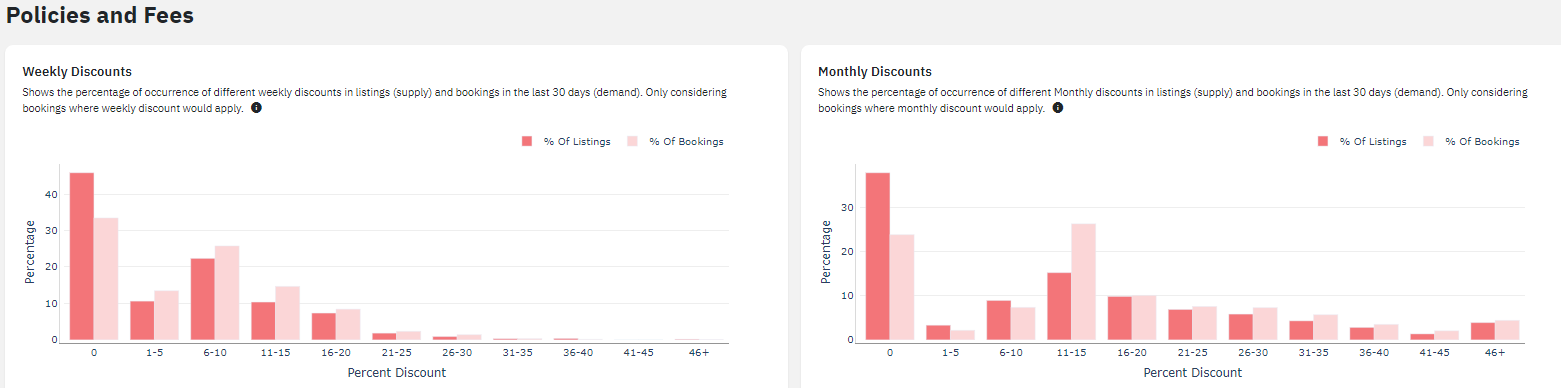Select the monthly 11-15 bookings bar
The image size is (1561, 388).
[x=1083, y=282]
